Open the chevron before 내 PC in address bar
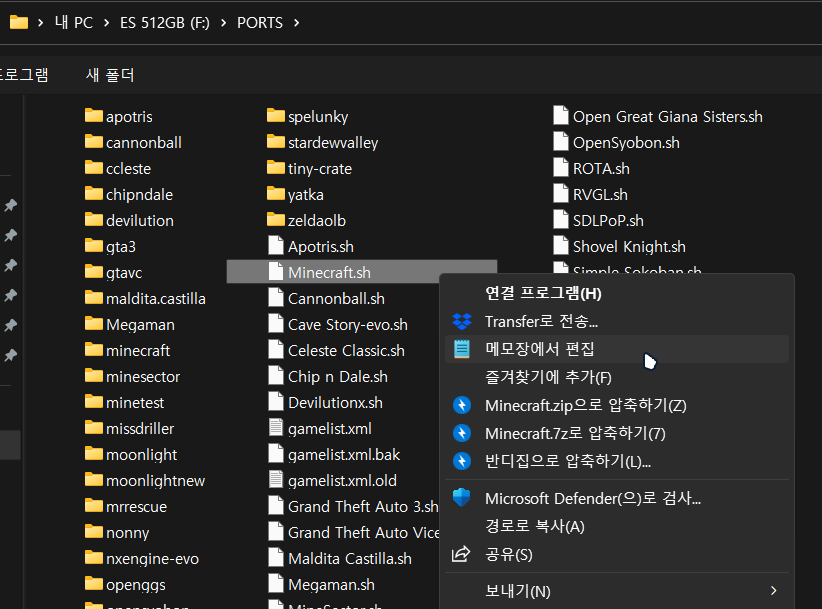Screen dimensions: 822x609 point(40,23)
